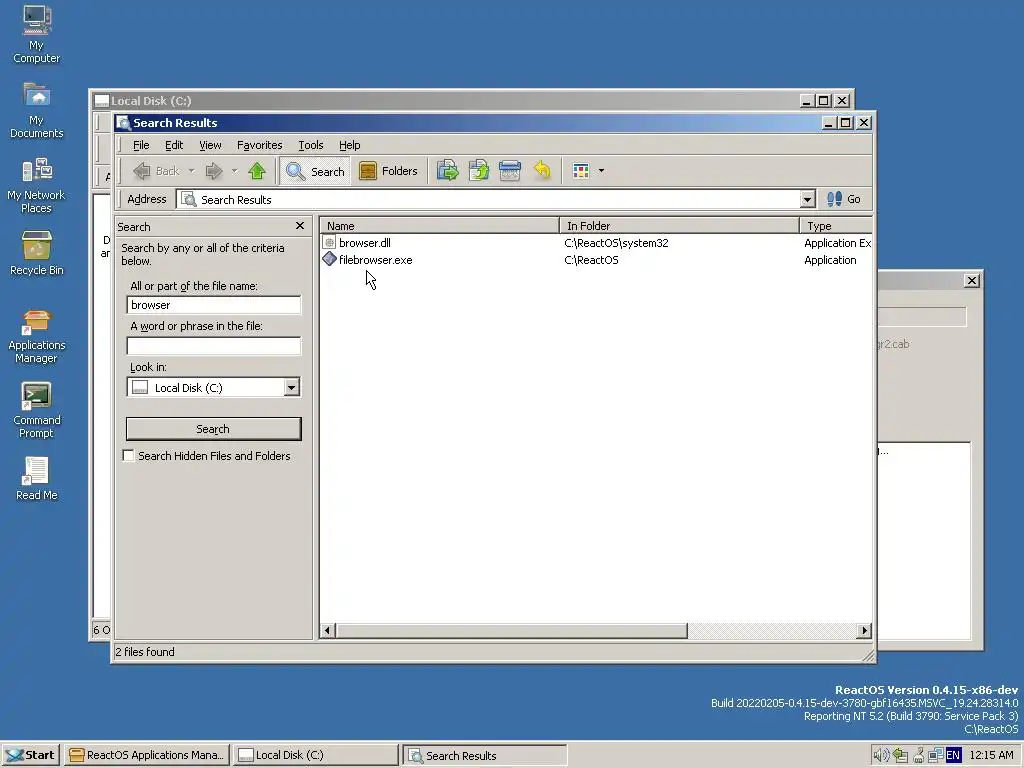Viewport: 1024px width, 768px height.
Task: Click the yellow Undo arrow icon
Action: pyautogui.click(x=541, y=171)
